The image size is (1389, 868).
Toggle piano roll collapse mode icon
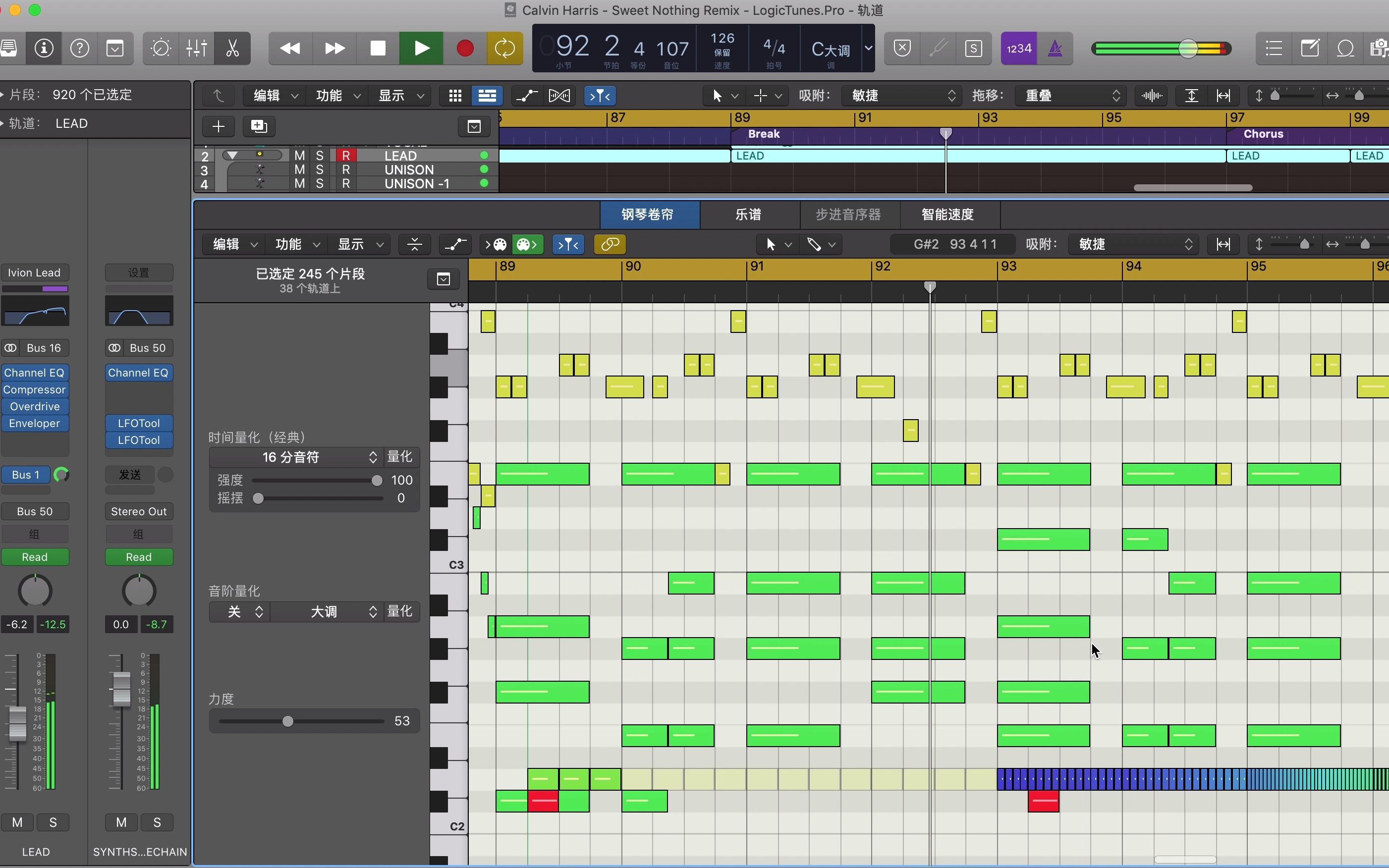pos(415,244)
